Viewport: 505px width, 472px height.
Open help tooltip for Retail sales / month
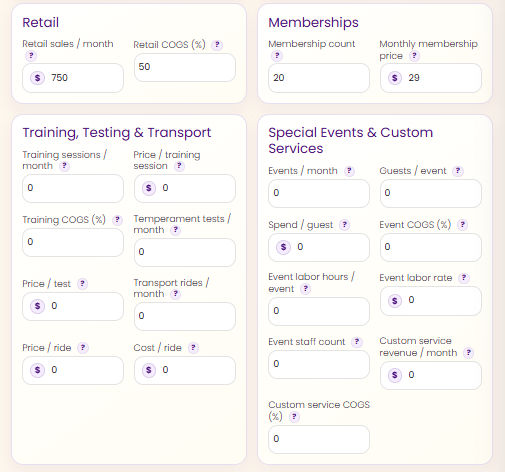[x=31, y=56]
